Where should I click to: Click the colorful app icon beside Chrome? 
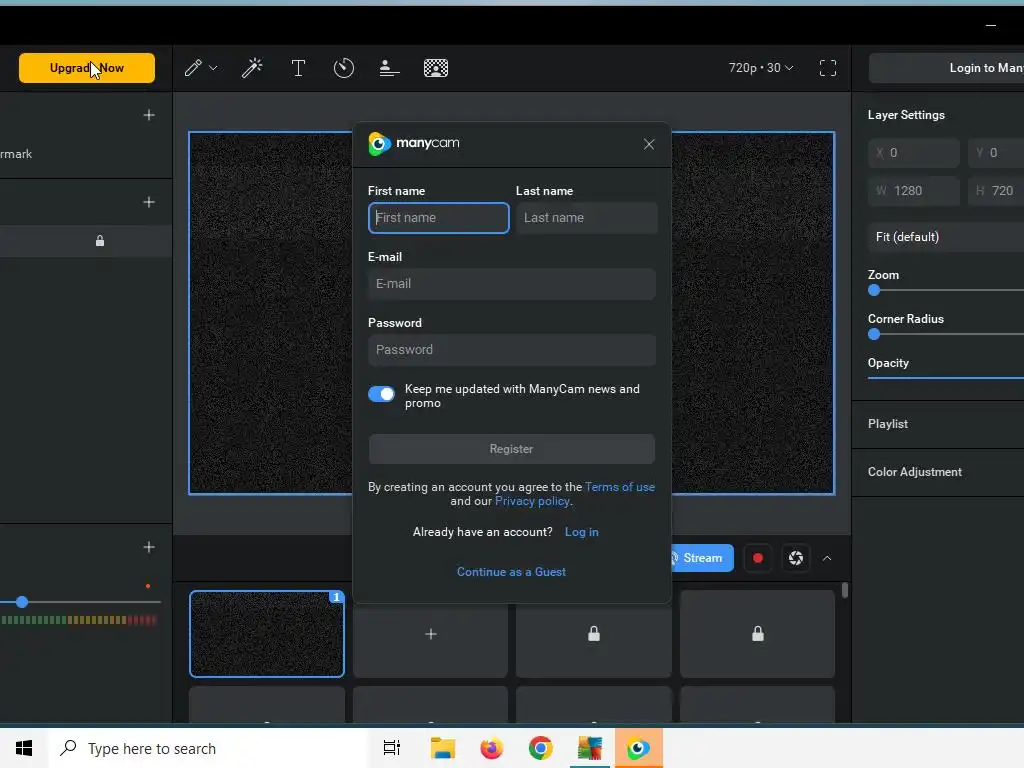point(590,748)
